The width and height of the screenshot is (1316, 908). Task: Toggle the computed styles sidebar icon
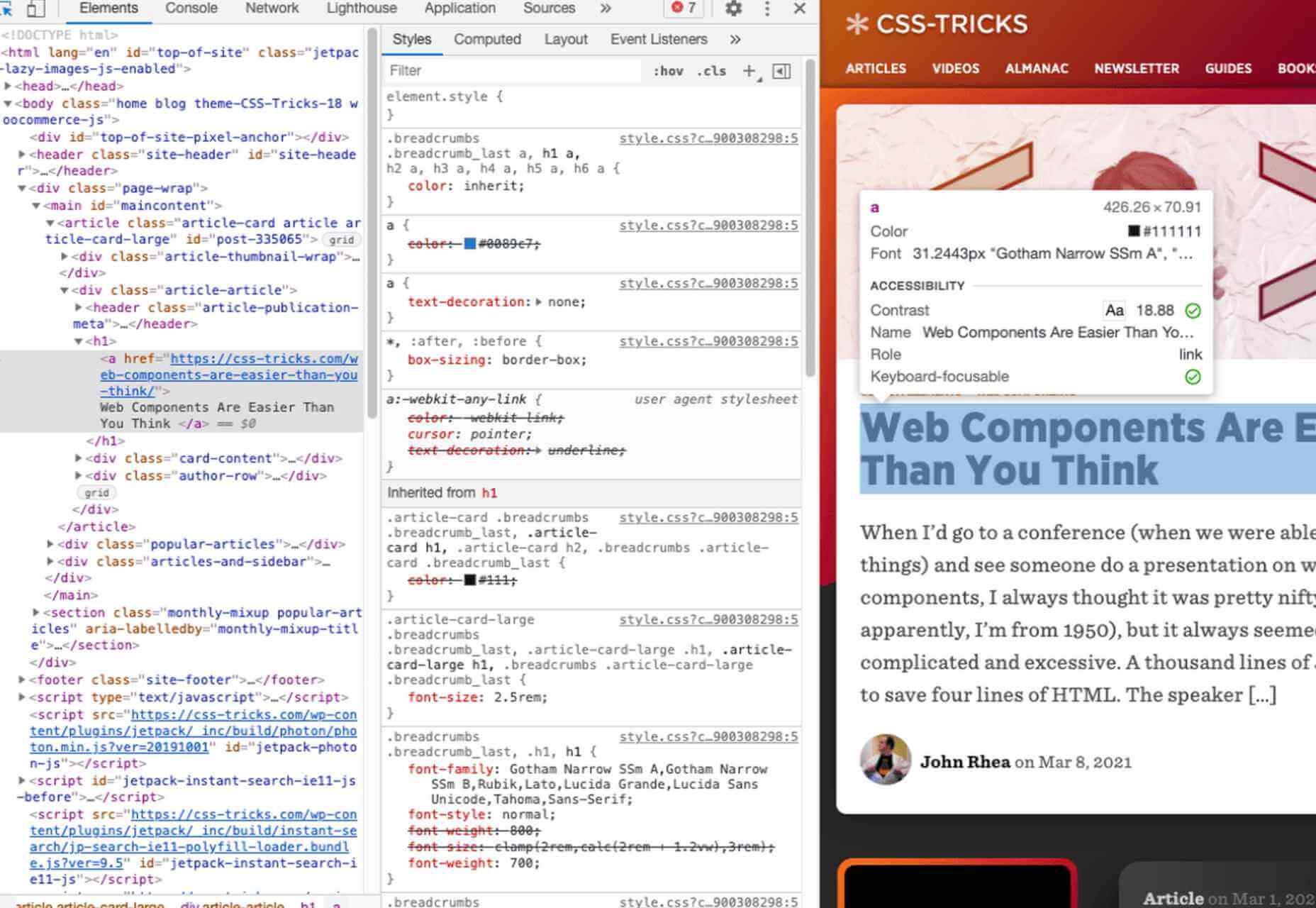tap(781, 71)
